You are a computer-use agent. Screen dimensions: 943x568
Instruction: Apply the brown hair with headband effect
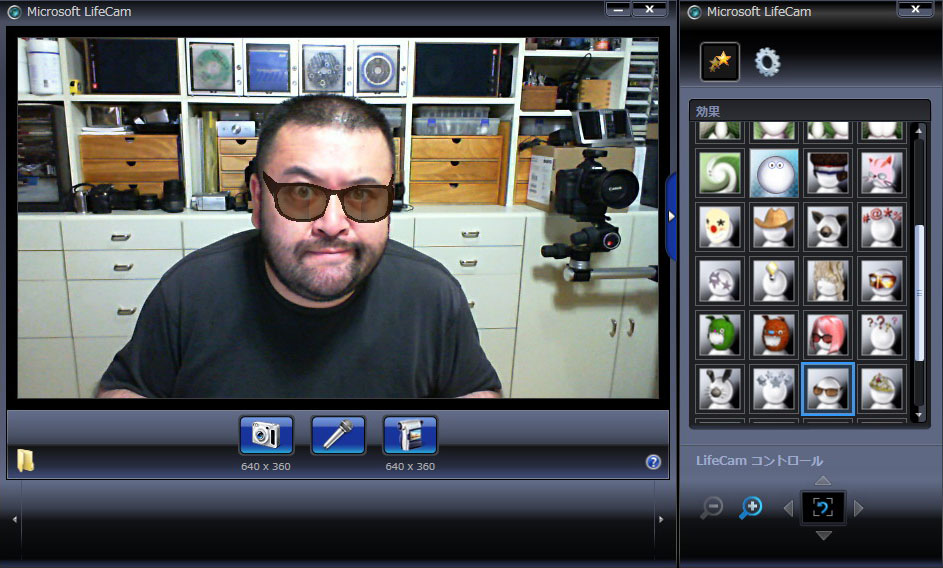click(x=828, y=173)
